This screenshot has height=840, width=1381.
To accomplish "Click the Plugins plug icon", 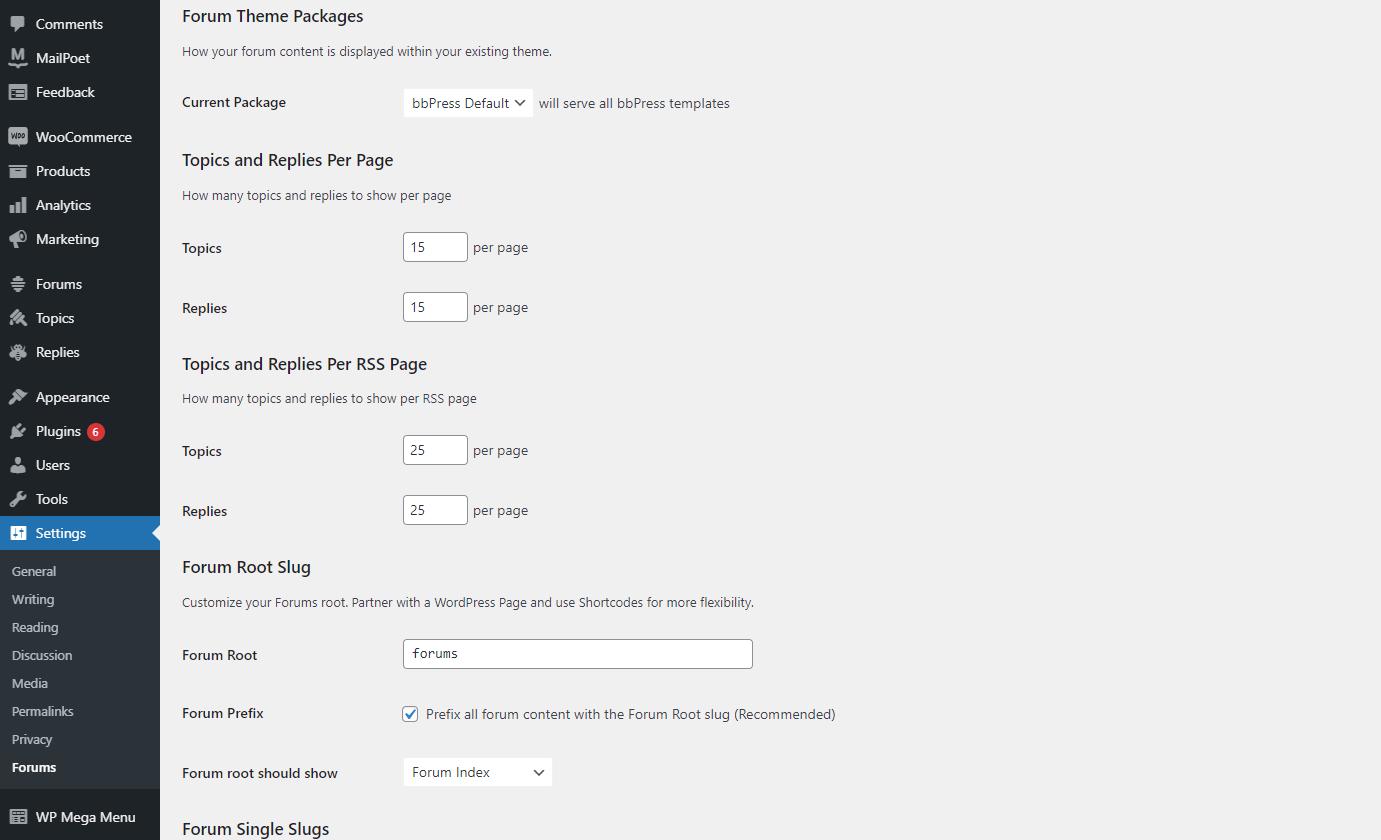I will pyautogui.click(x=17, y=431).
